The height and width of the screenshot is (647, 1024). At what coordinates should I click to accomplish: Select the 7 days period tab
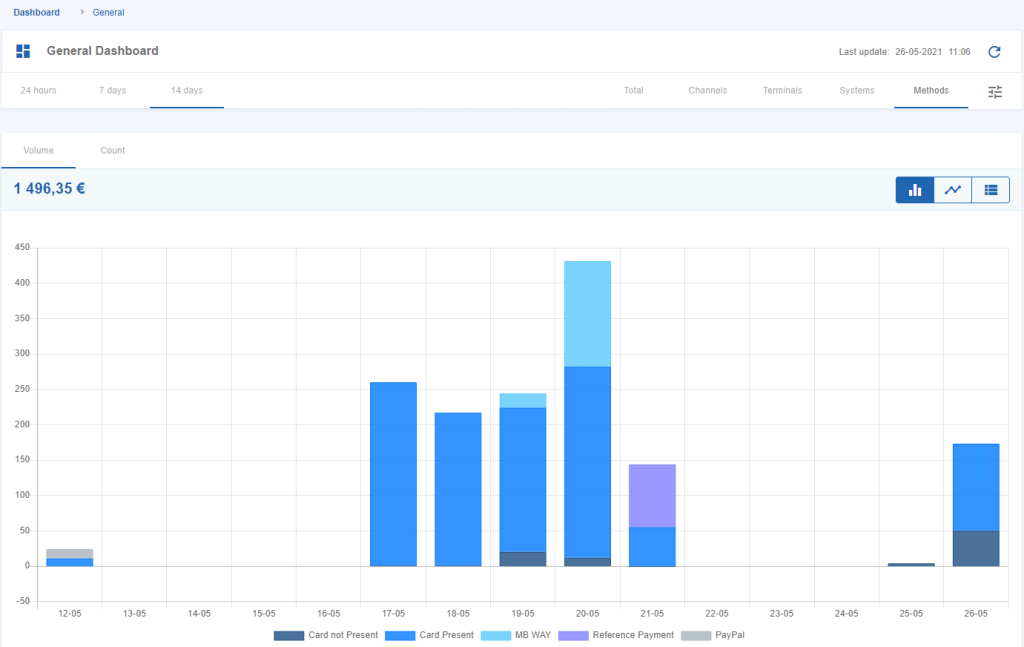[x=112, y=90]
